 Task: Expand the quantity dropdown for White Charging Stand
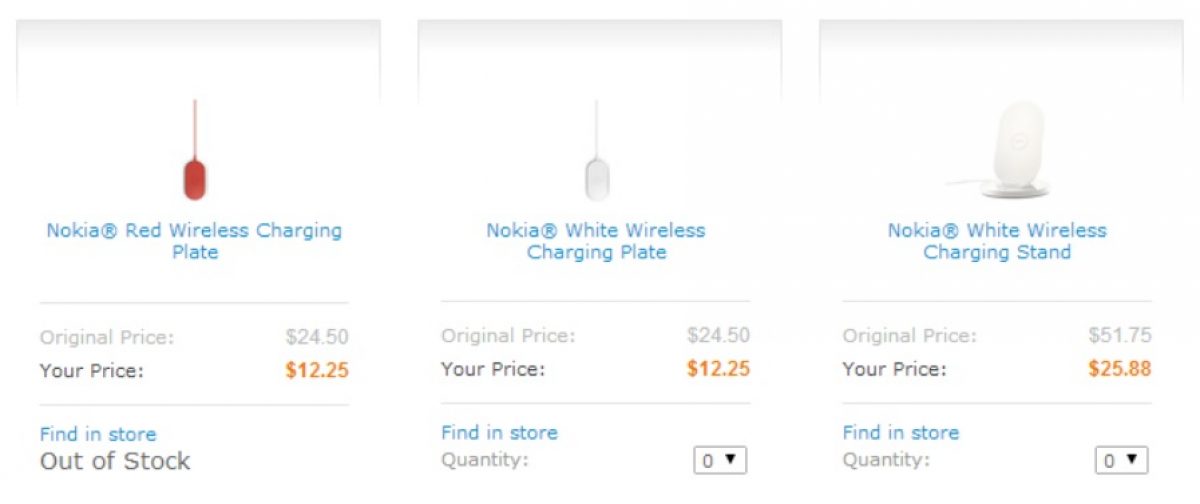click(1120, 460)
